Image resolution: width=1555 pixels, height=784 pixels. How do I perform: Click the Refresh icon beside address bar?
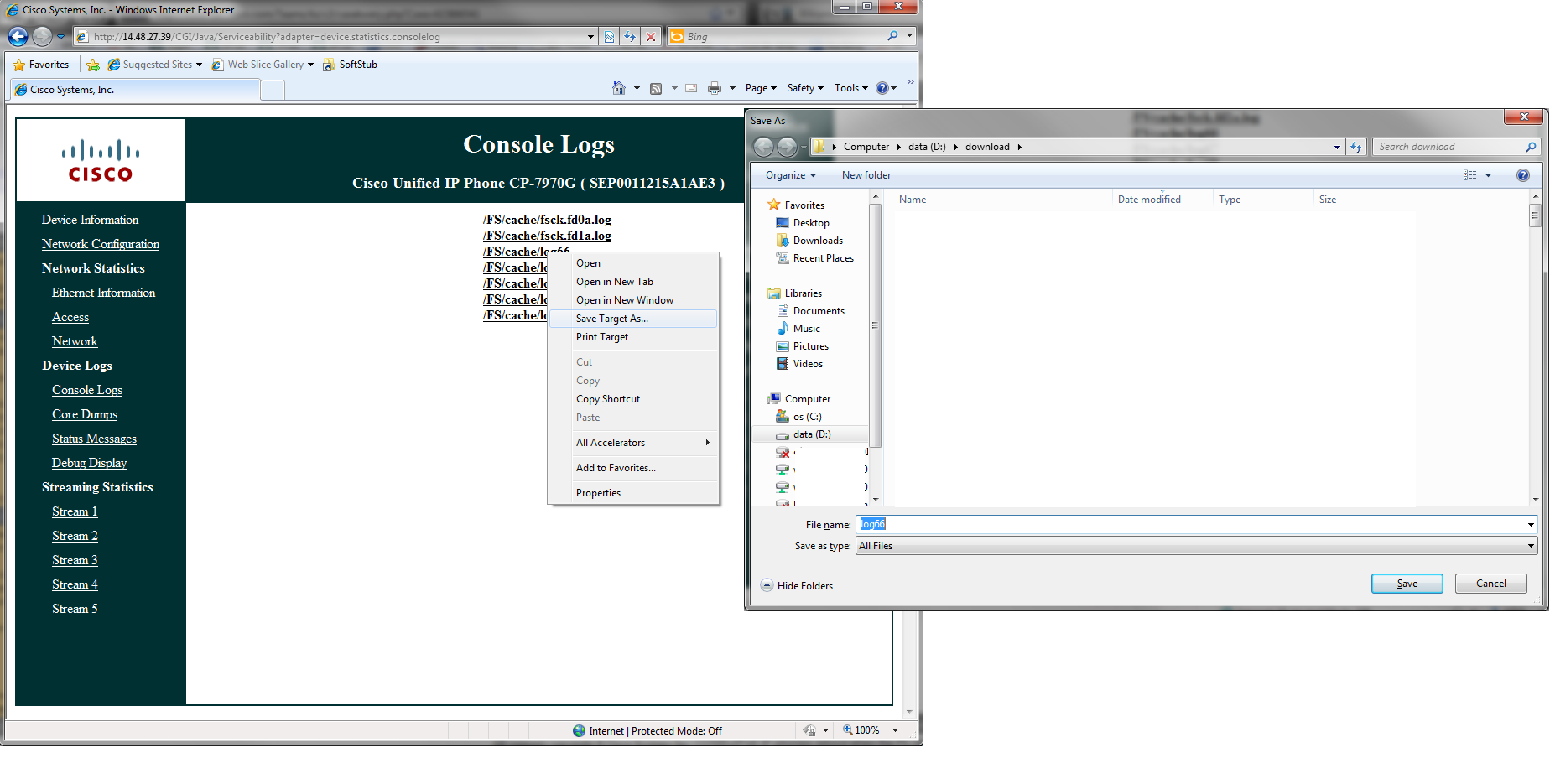pos(629,37)
